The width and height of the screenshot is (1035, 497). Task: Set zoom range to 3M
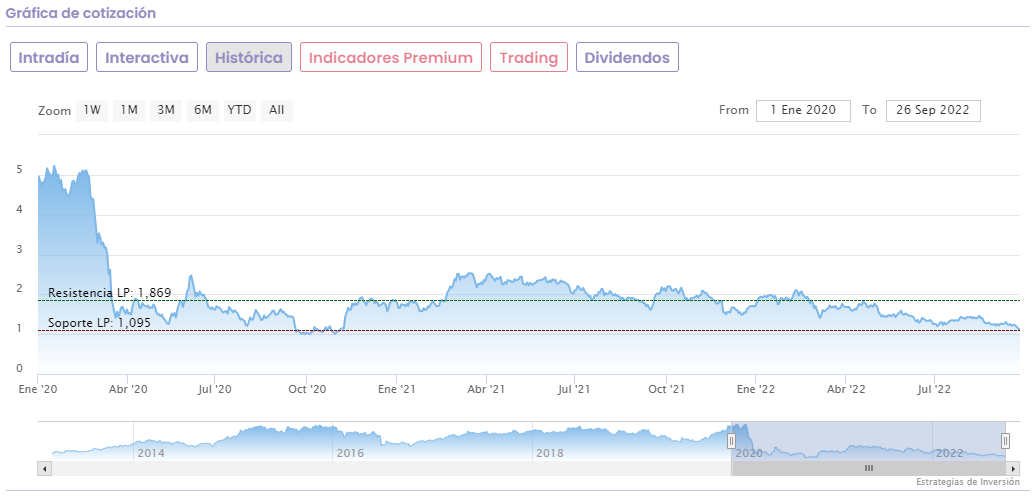click(166, 110)
